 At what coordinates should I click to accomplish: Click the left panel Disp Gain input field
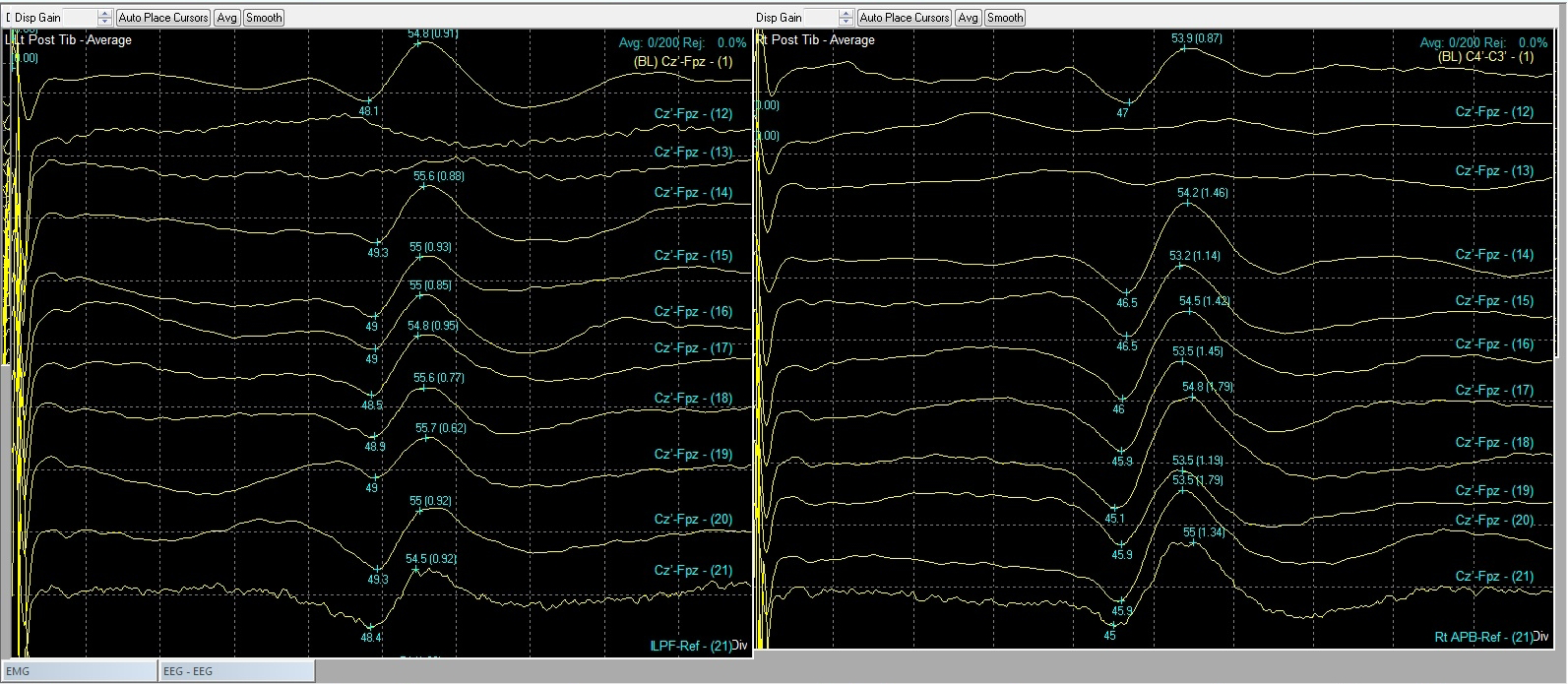pyautogui.click(x=80, y=18)
